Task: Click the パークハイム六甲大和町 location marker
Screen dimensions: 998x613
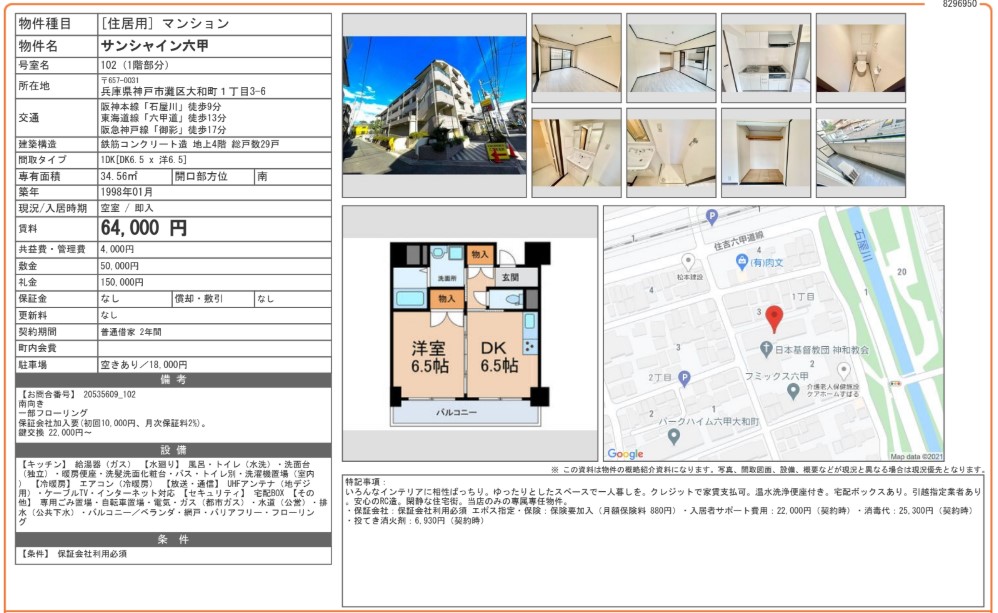Action: [673, 436]
